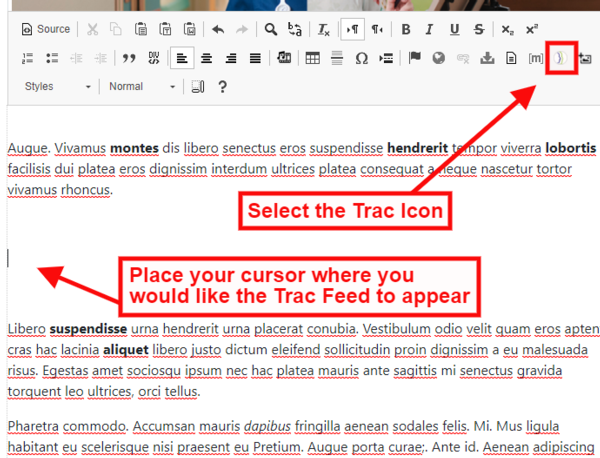Click the bold word "aliquet"

126,350
